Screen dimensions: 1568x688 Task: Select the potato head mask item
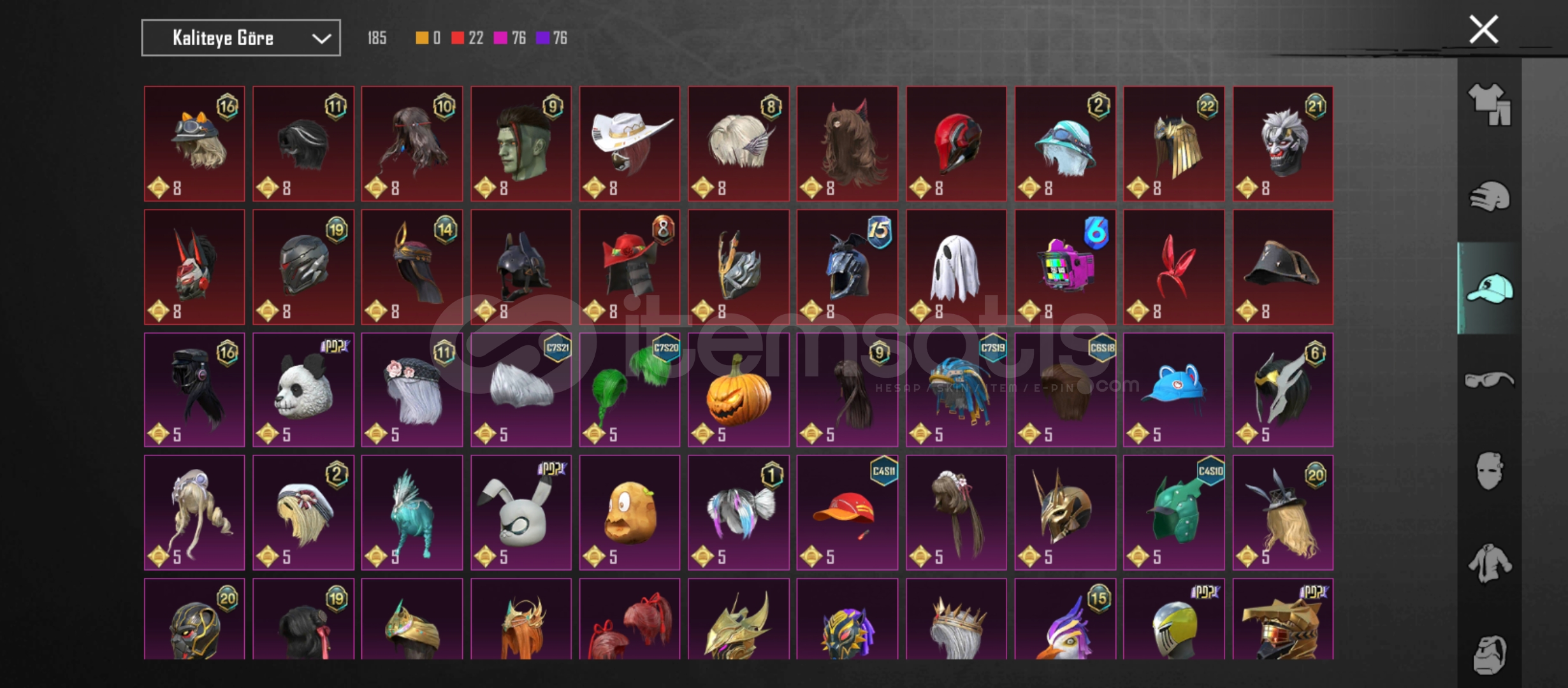630,513
